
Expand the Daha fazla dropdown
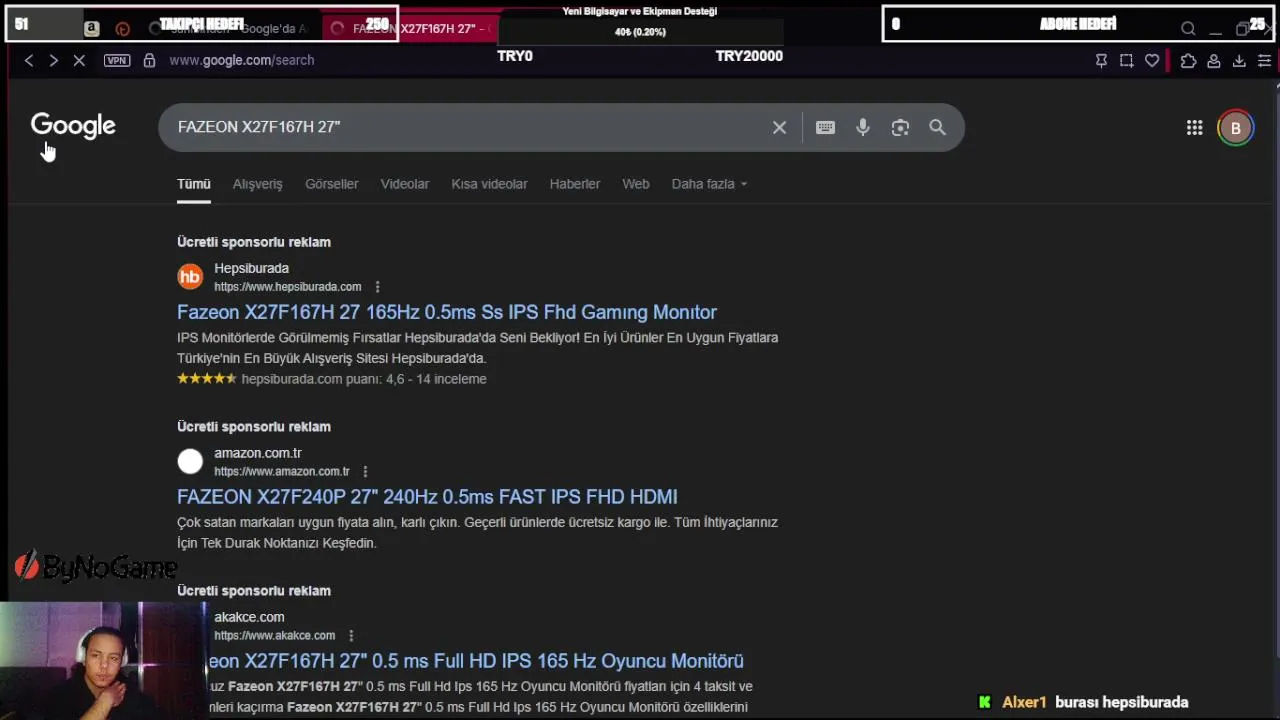709,184
